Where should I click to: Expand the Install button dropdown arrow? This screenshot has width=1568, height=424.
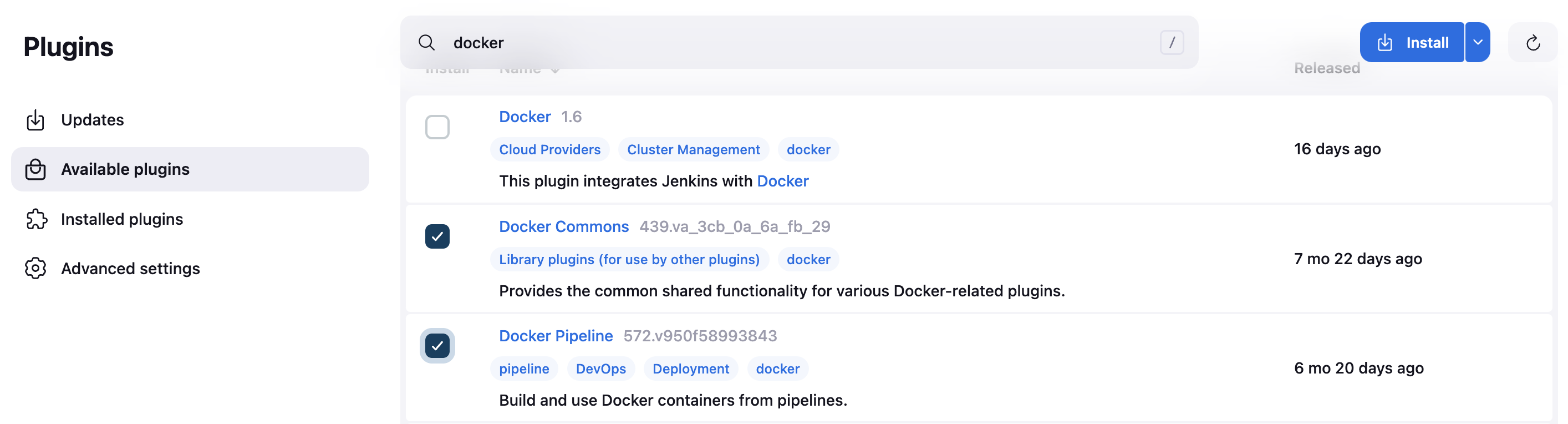tap(1477, 43)
